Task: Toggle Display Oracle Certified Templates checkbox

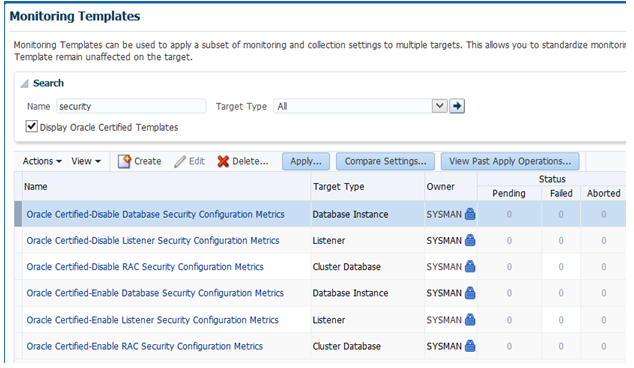Action: tap(32, 127)
